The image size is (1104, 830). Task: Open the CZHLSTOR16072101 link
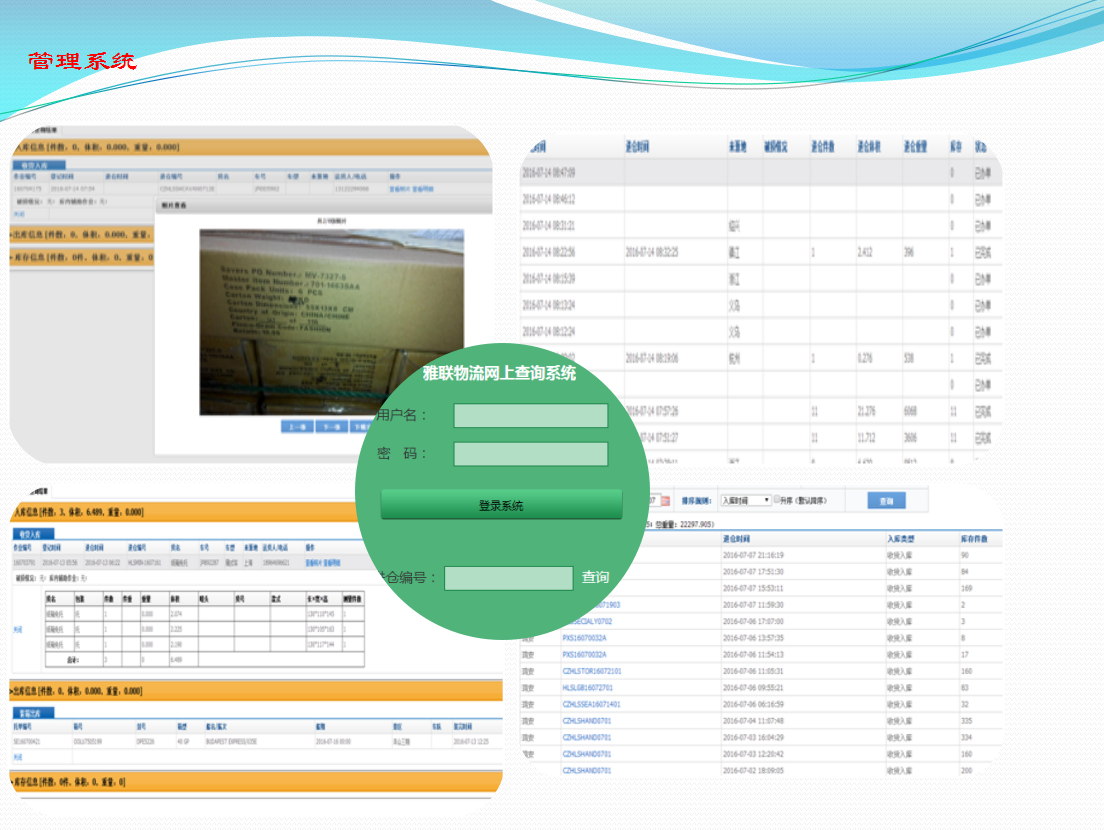[591, 671]
